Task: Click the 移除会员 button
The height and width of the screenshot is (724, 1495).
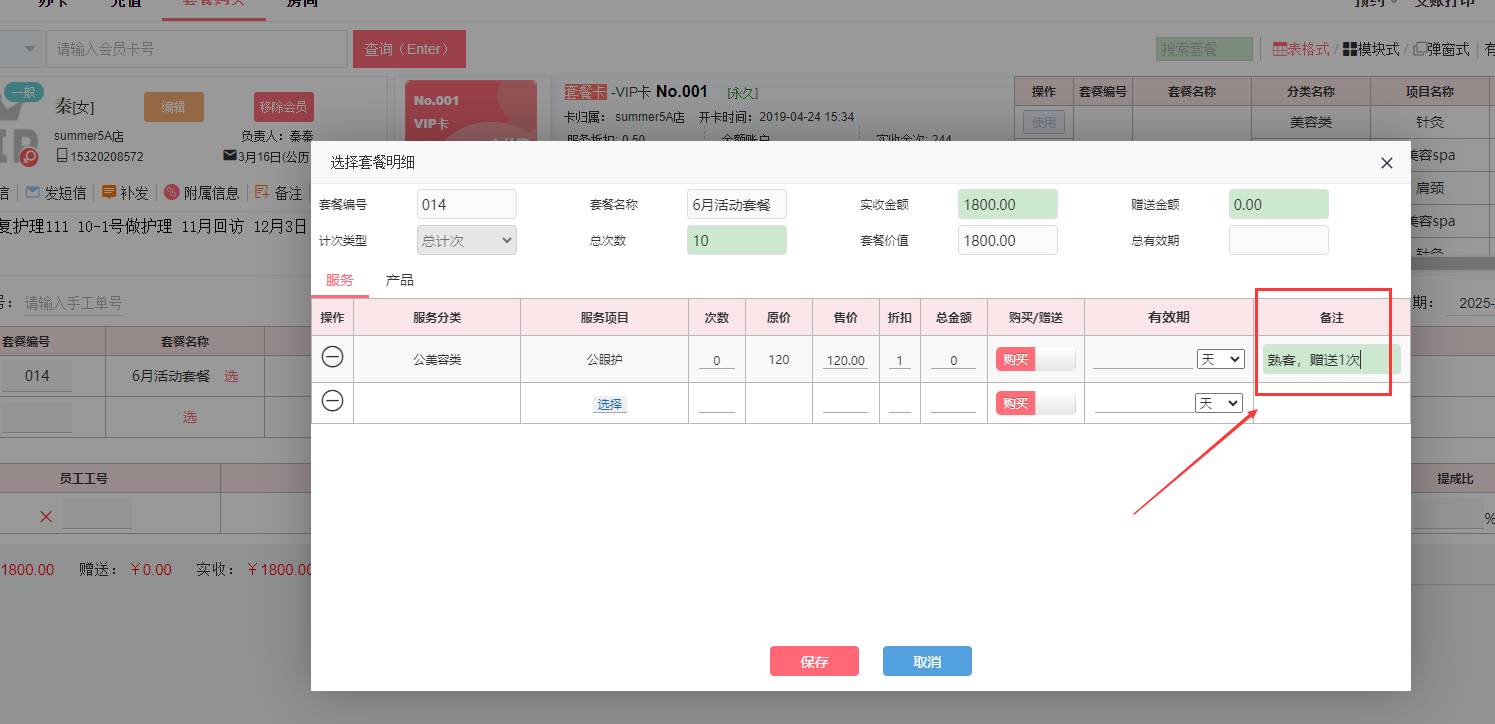Action: [284, 107]
